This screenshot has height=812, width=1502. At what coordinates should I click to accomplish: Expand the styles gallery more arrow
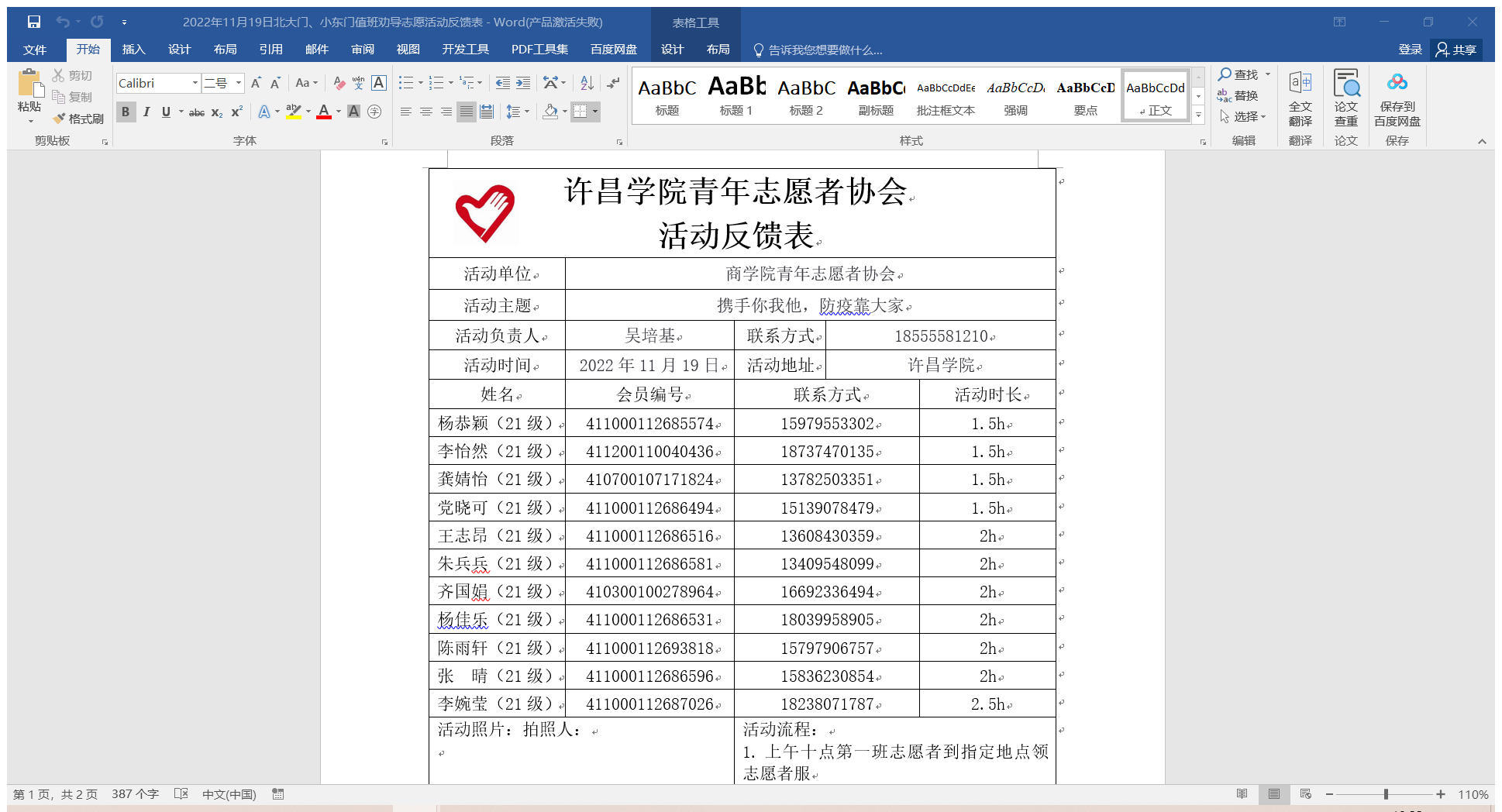tap(1198, 115)
